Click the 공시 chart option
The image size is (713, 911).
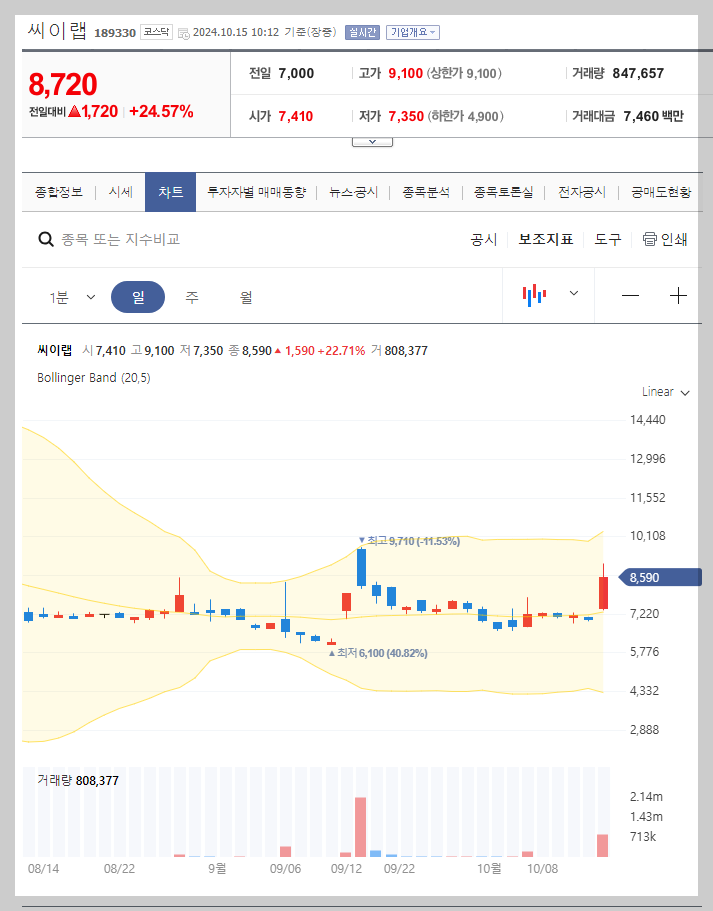pos(483,239)
